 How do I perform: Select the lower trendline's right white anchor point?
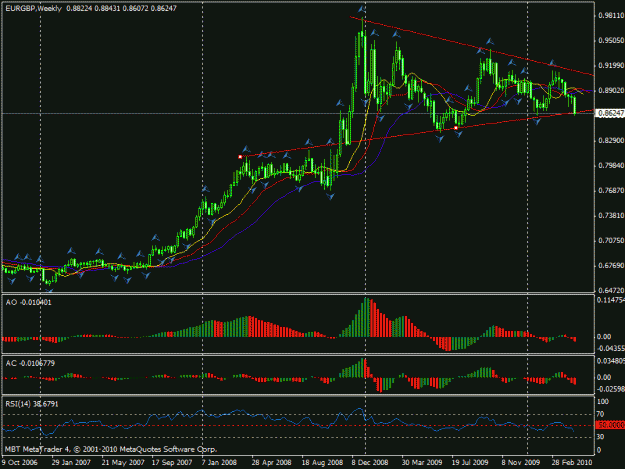click(x=456, y=128)
